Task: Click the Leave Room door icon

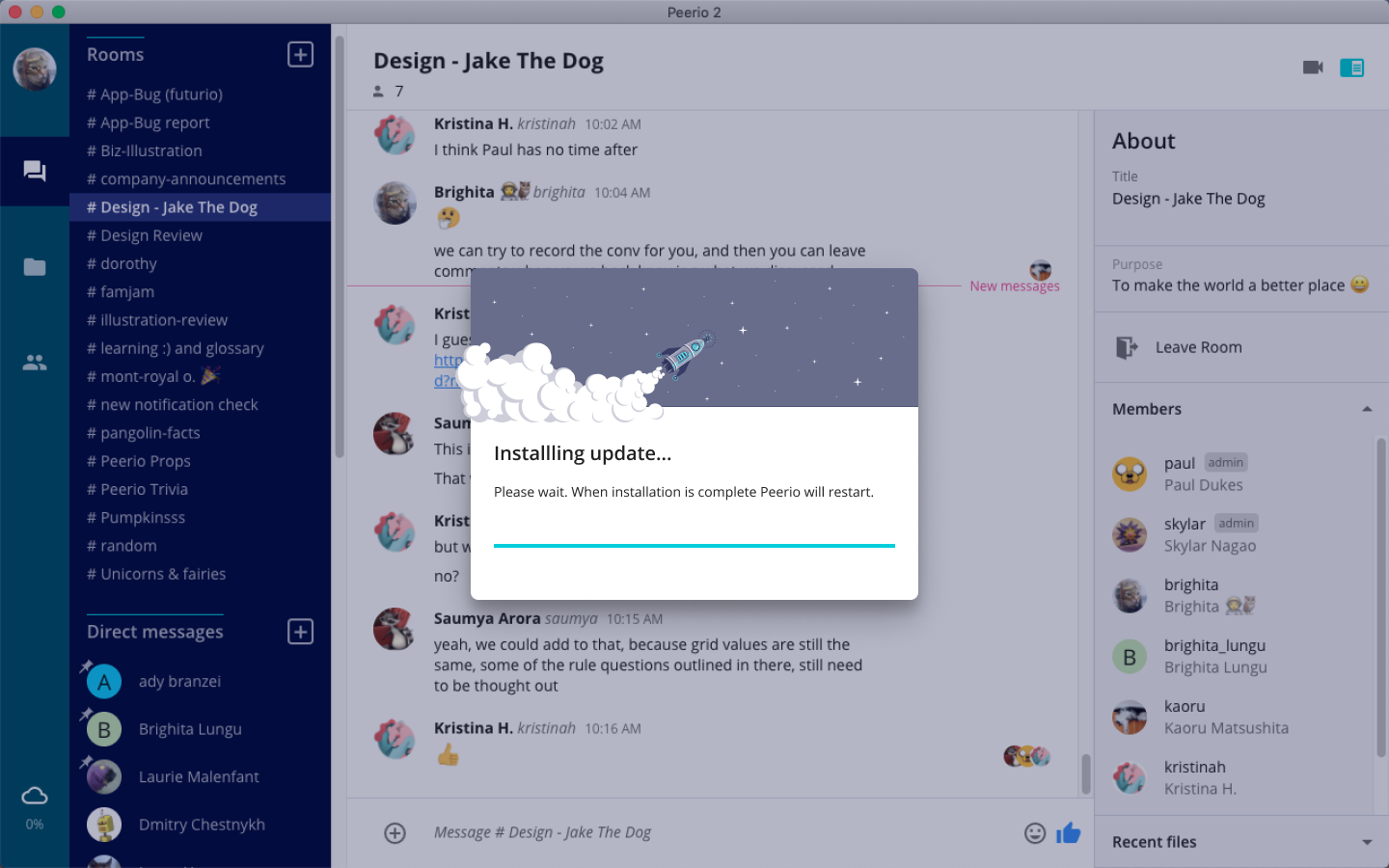Action: 1126,347
